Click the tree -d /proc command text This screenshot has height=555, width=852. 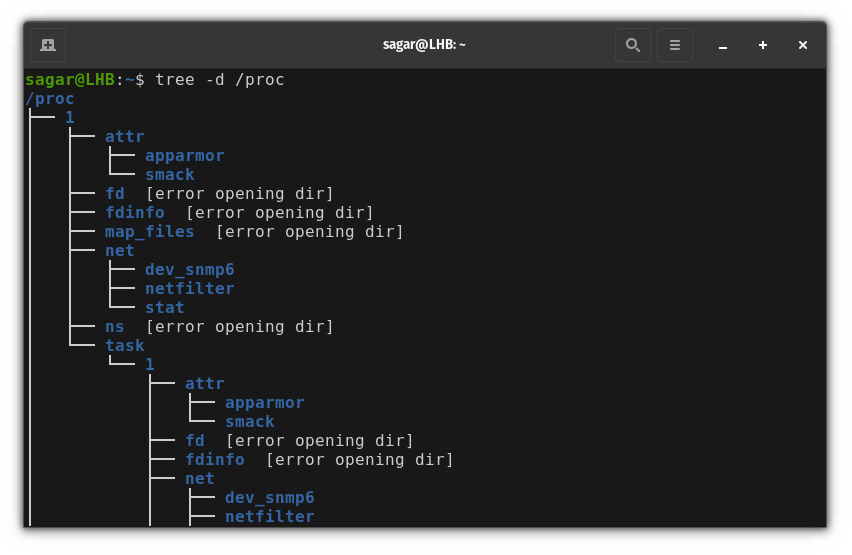coord(220,80)
